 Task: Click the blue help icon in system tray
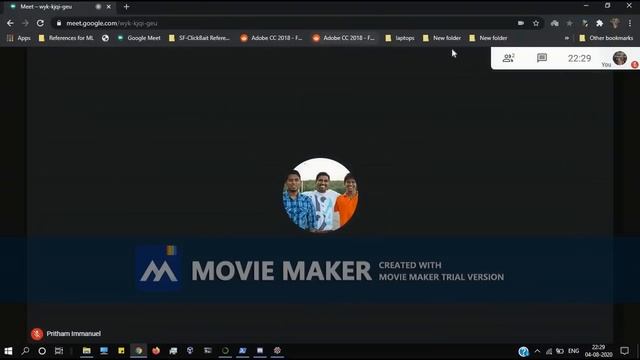click(x=524, y=351)
